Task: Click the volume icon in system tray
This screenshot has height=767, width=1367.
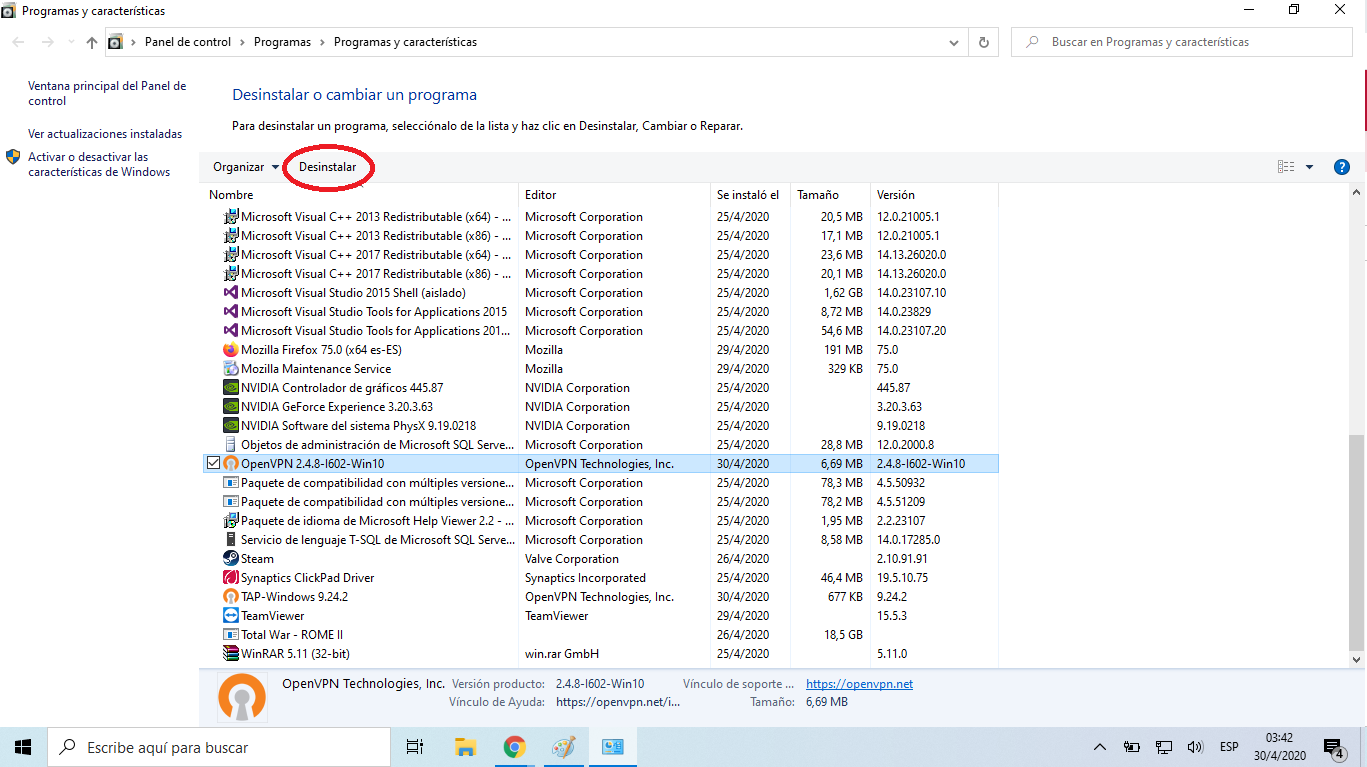Action: [x=1194, y=747]
